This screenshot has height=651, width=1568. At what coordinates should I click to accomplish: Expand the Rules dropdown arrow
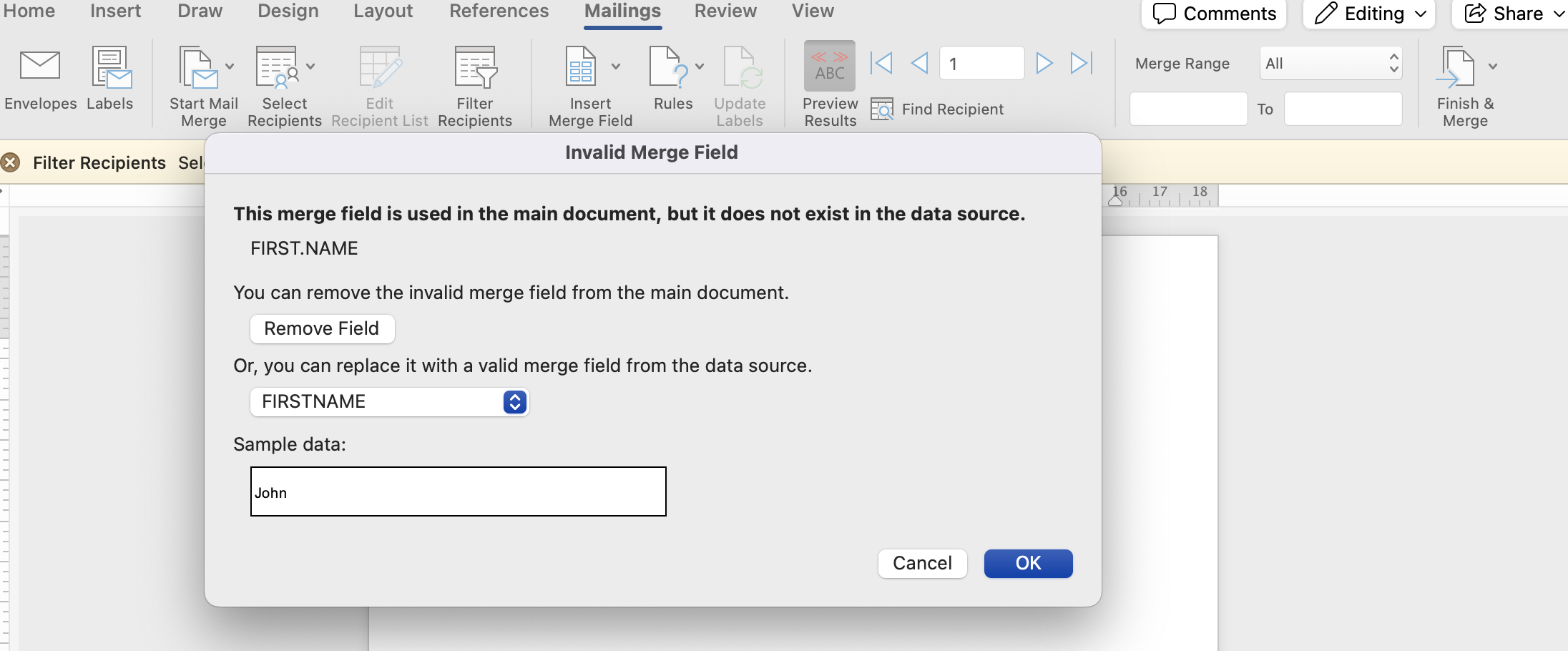(700, 67)
